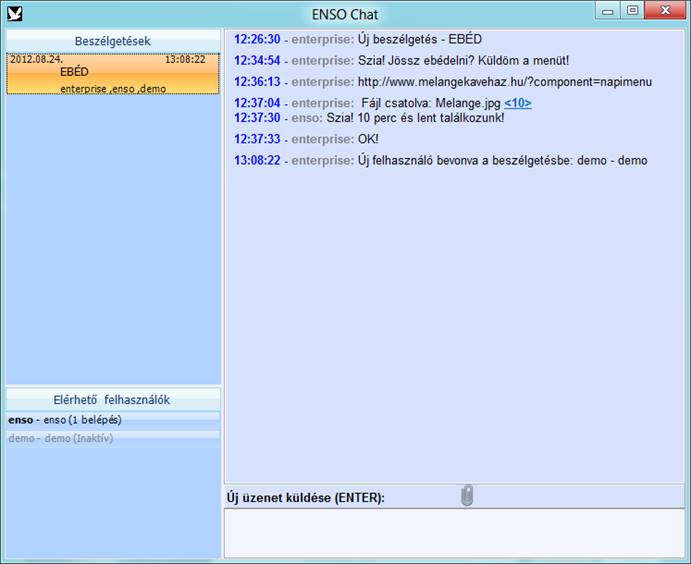
Task: Open the attached Melange.jpg <10> link
Action: tap(518, 103)
